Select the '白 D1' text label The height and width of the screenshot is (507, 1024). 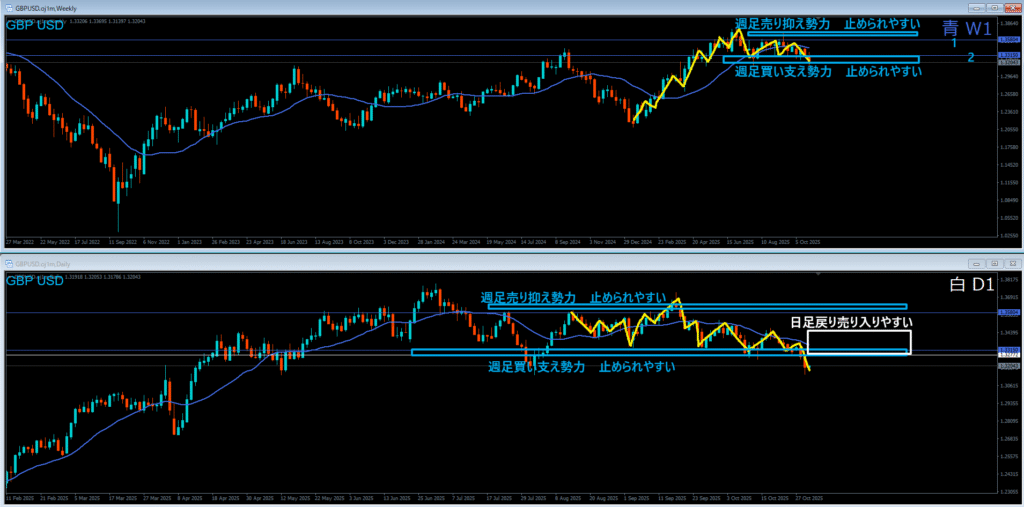tap(969, 285)
